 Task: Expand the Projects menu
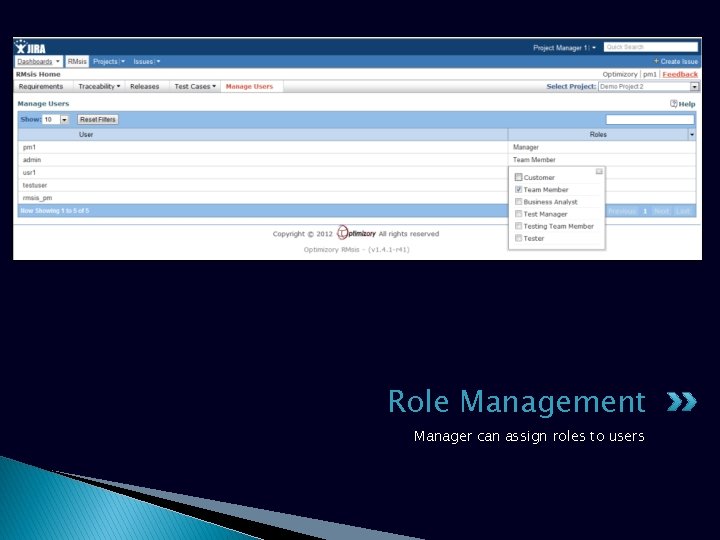click(x=108, y=62)
